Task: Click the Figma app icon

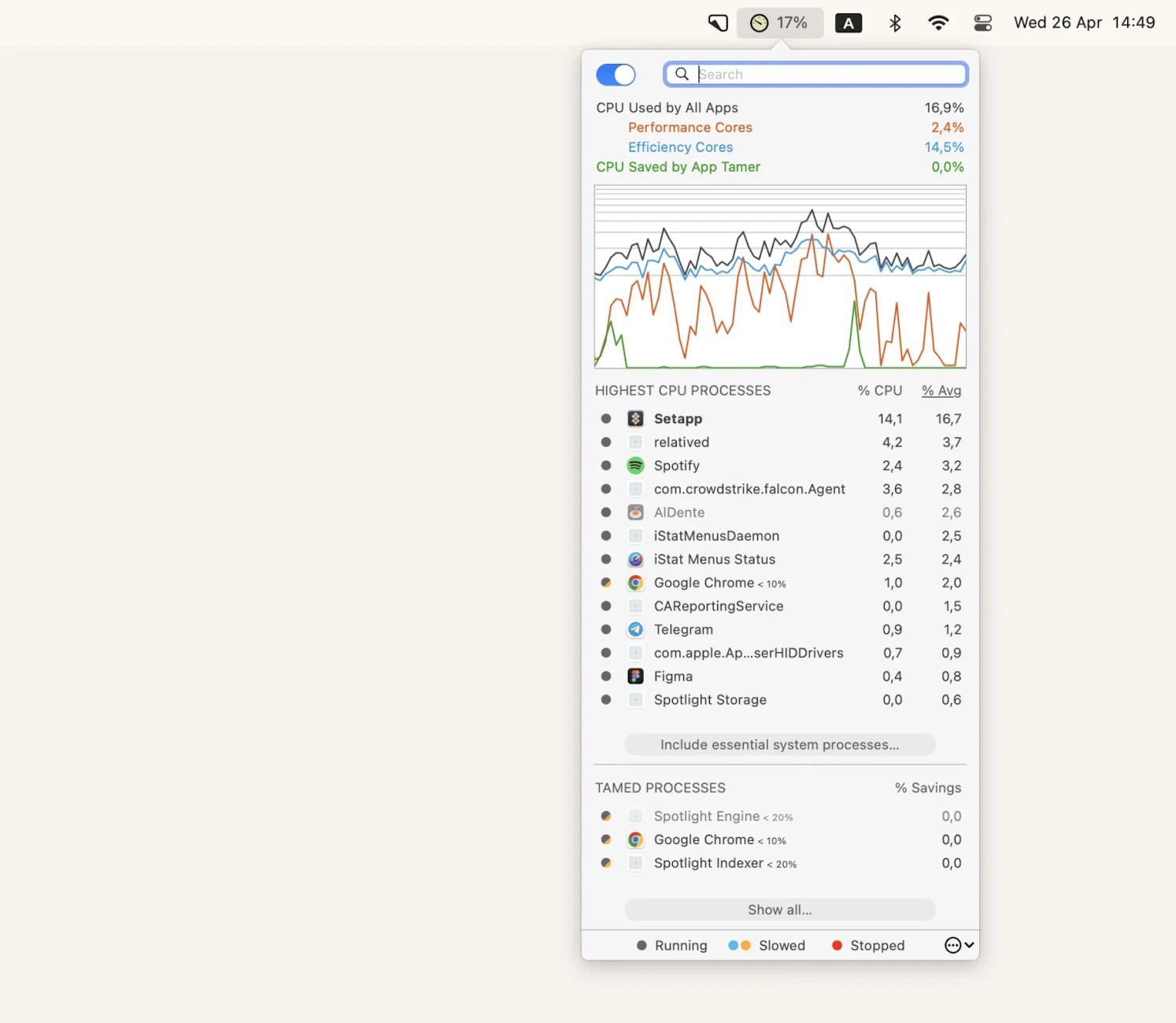Action: point(636,676)
